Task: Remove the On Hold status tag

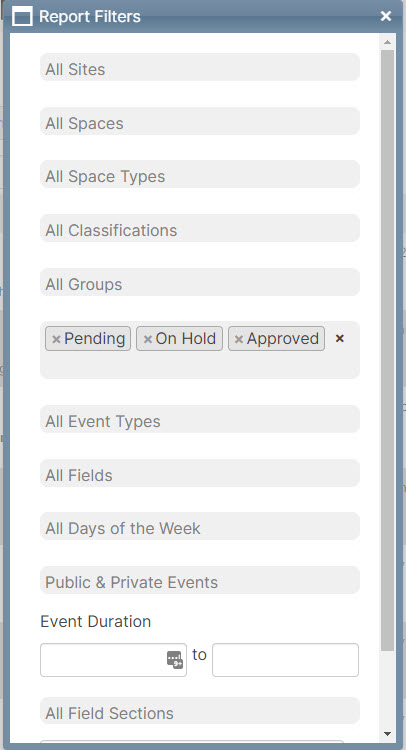Action: [x=148, y=339]
